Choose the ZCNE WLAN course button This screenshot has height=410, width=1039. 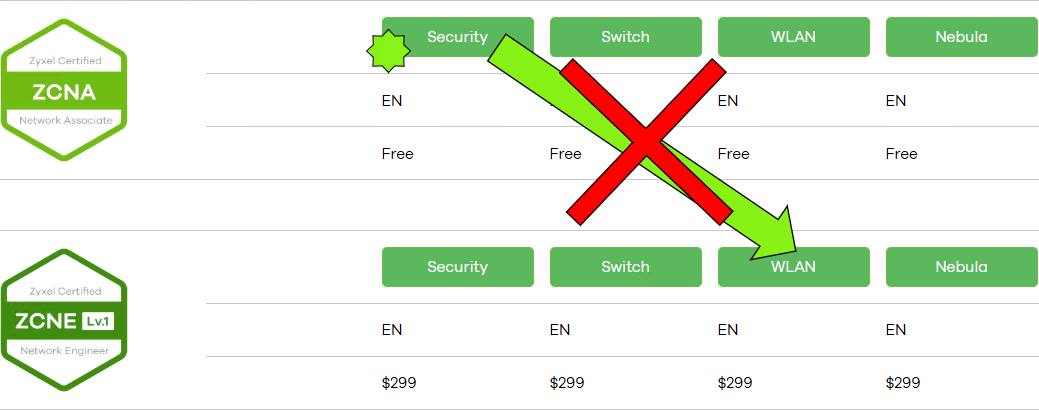[x=794, y=267]
